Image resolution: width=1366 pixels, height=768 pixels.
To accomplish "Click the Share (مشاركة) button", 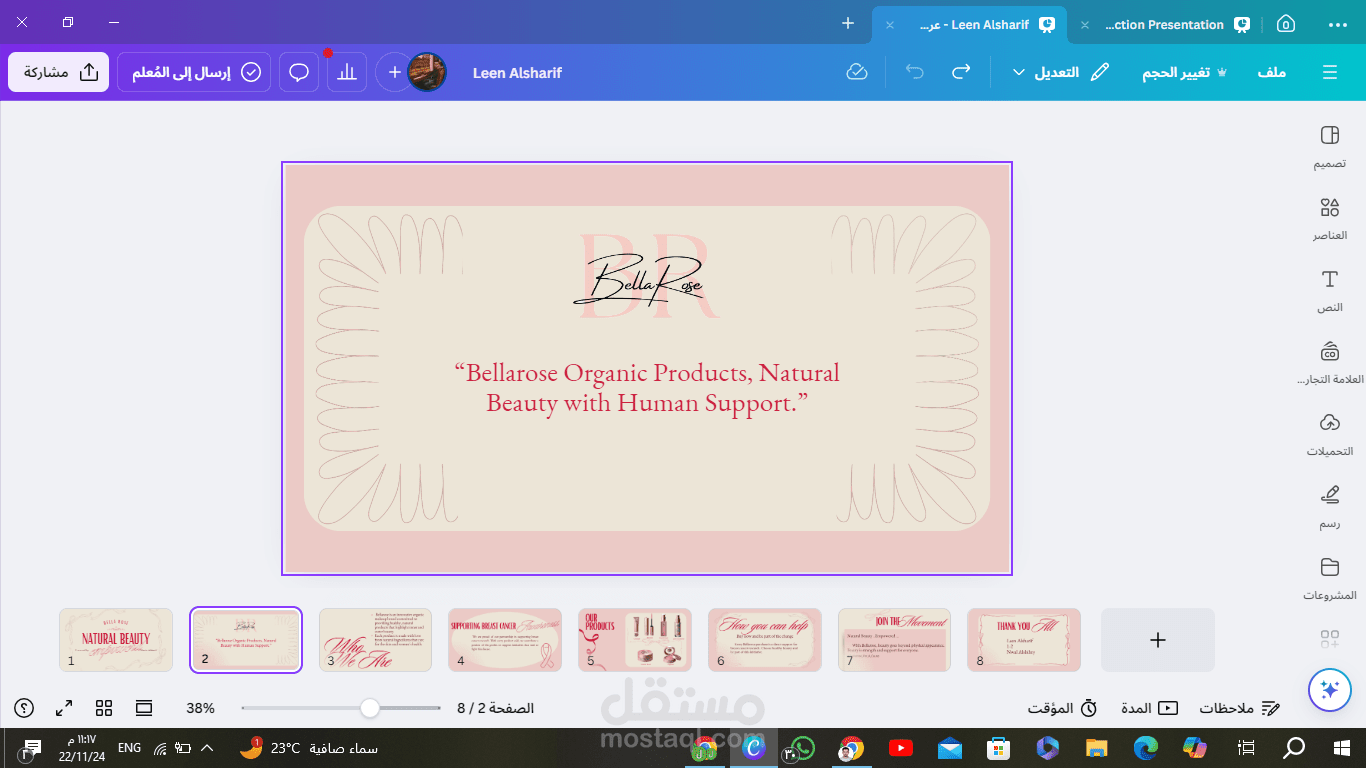I will pos(58,72).
